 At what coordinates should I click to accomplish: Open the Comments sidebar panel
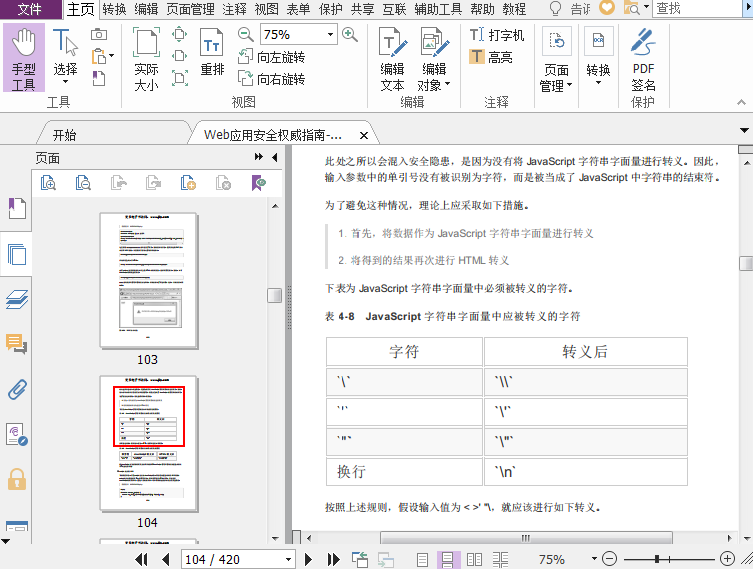pos(17,344)
